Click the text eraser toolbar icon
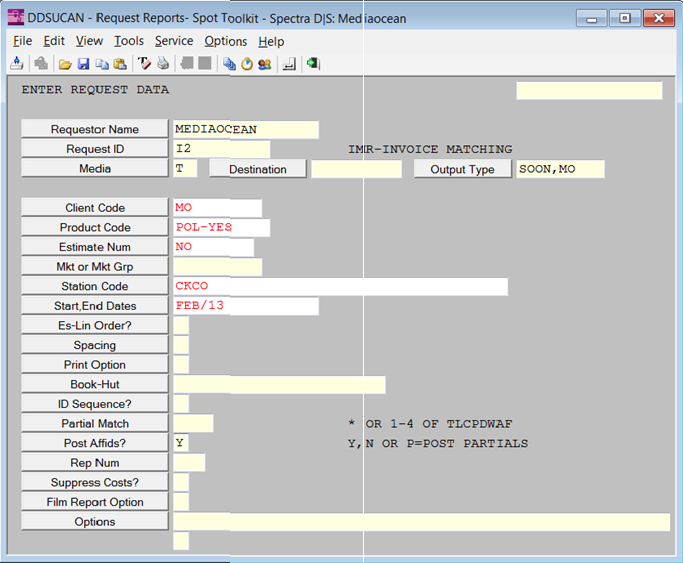683x563 pixels. [x=144, y=64]
